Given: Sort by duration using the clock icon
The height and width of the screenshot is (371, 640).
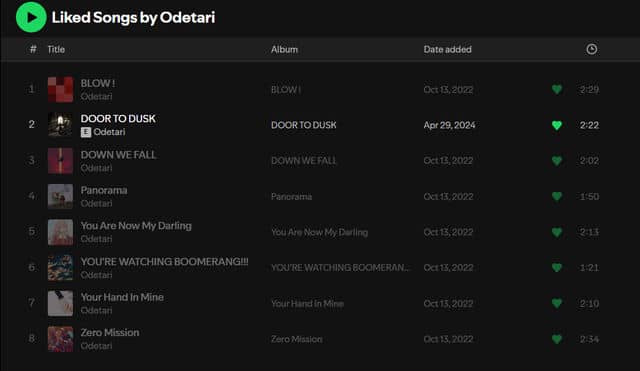Looking at the screenshot, I should coord(591,49).
